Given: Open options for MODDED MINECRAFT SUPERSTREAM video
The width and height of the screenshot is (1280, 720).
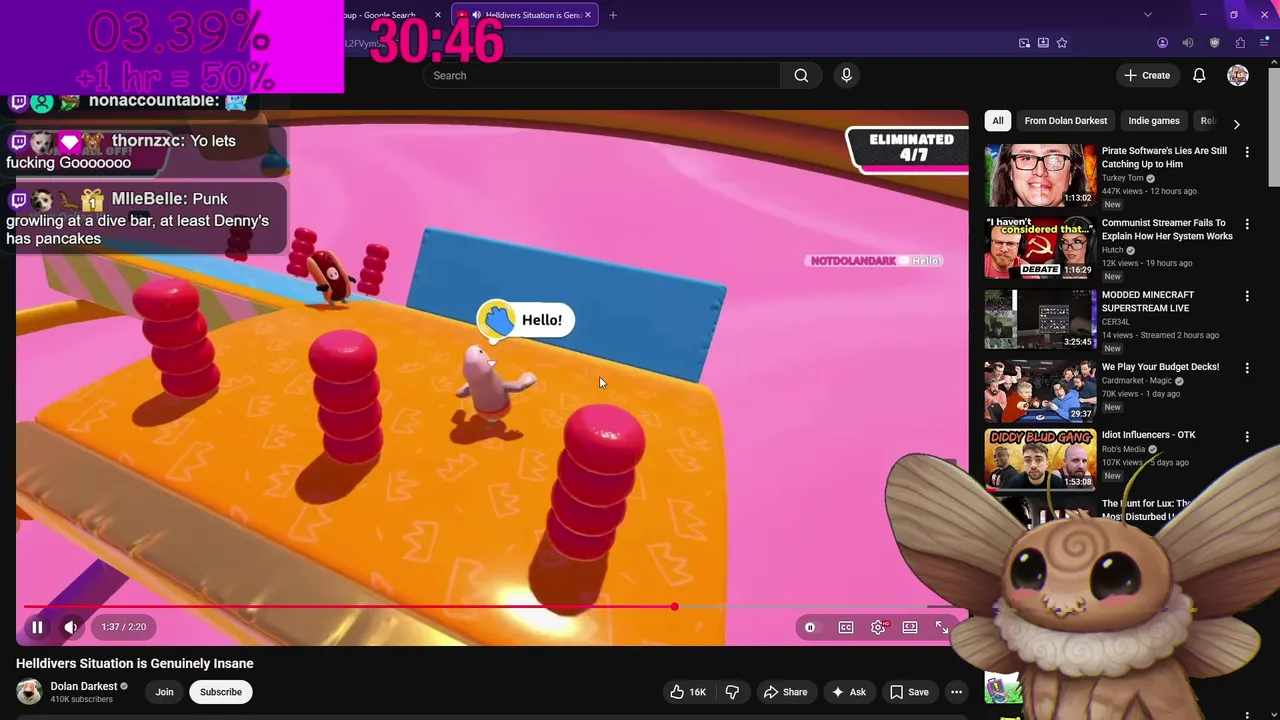Looking at the screenshot, I should click(1247, 296).
